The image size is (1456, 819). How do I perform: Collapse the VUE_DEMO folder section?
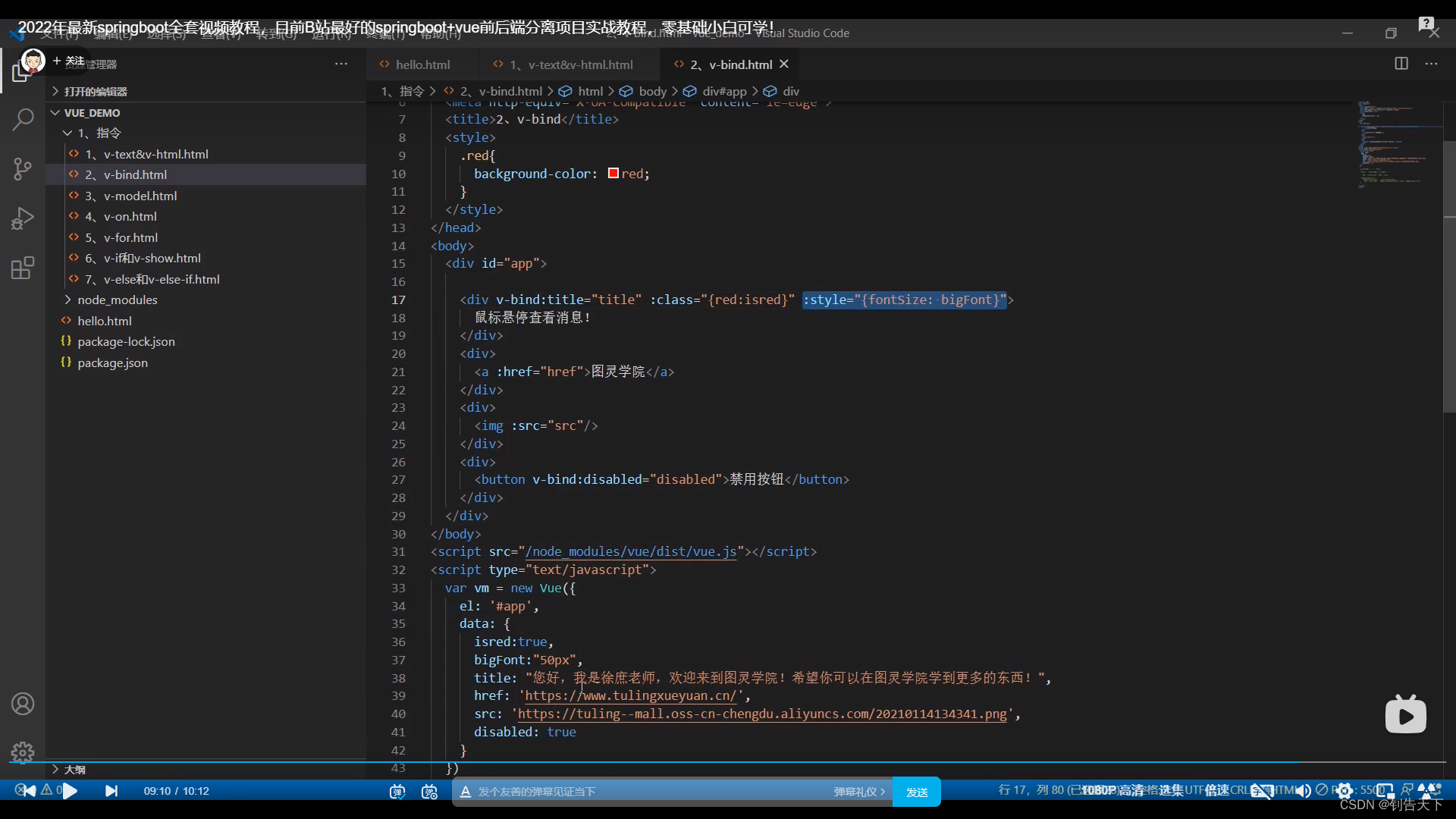206,112
